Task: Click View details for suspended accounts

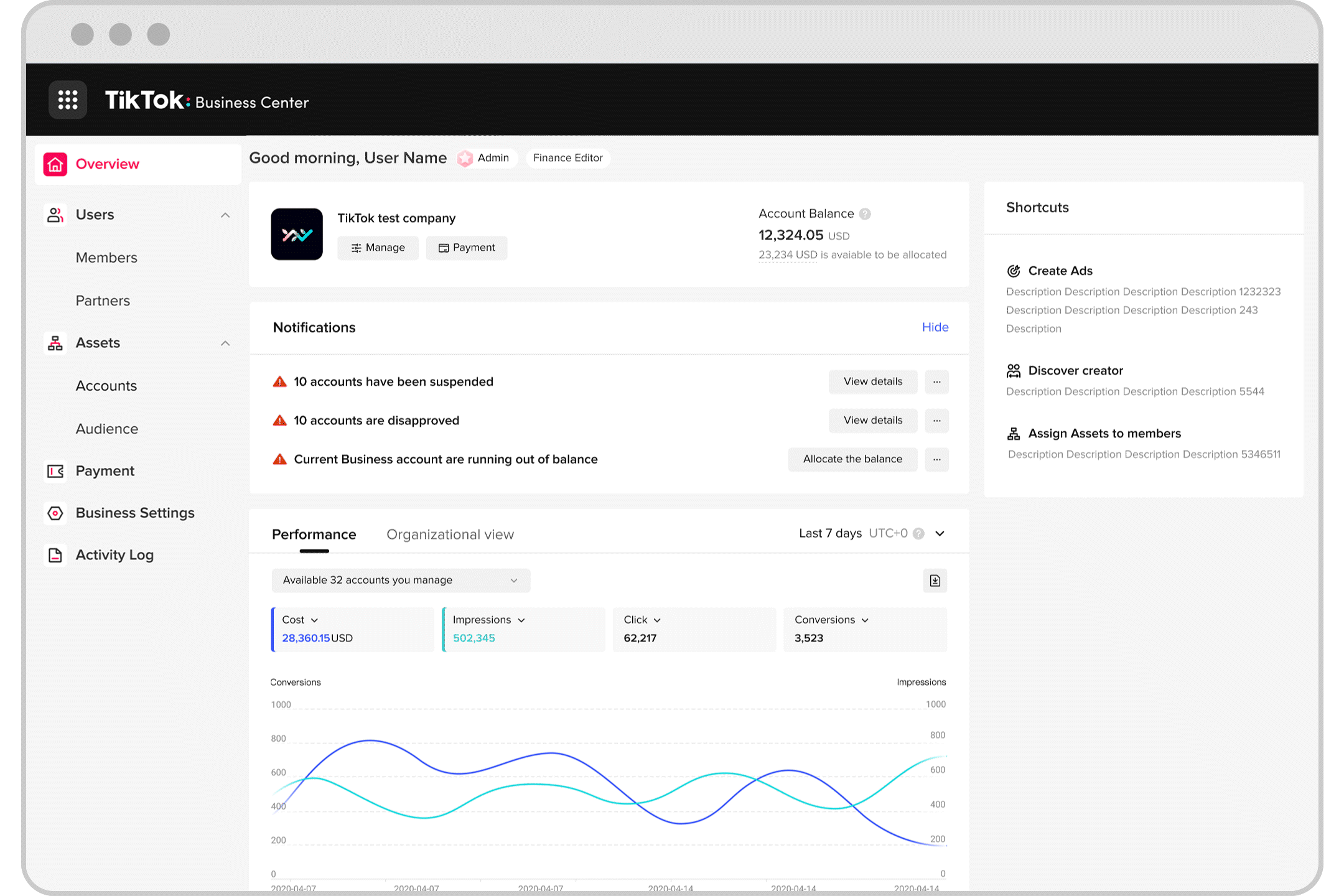Action: point(872,381)
